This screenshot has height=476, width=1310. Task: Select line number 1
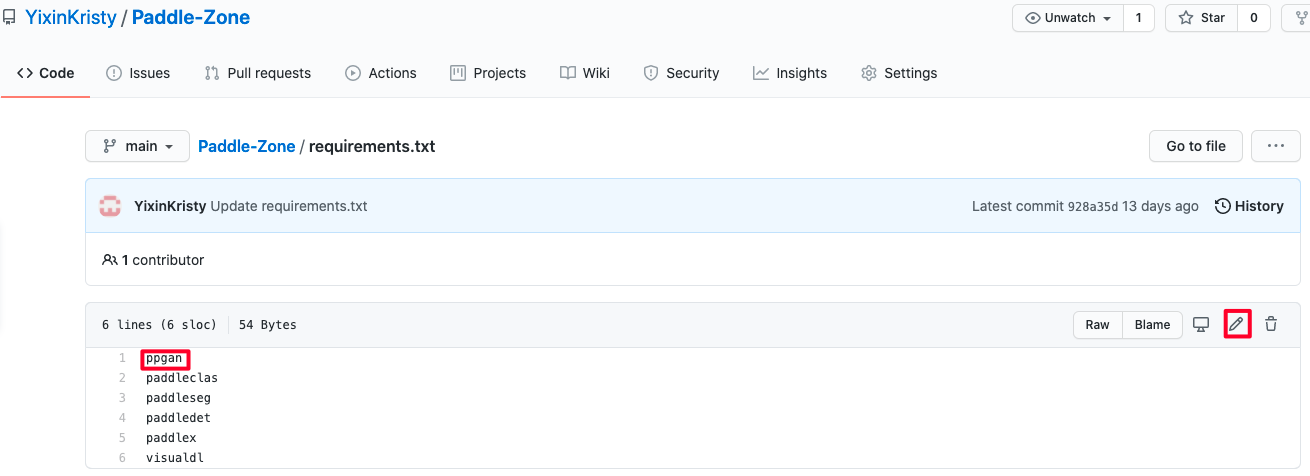(122, 358)
